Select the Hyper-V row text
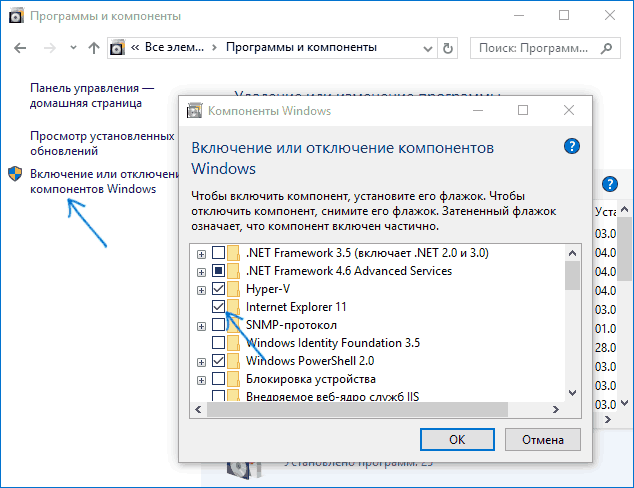 [x=268, y=289]
